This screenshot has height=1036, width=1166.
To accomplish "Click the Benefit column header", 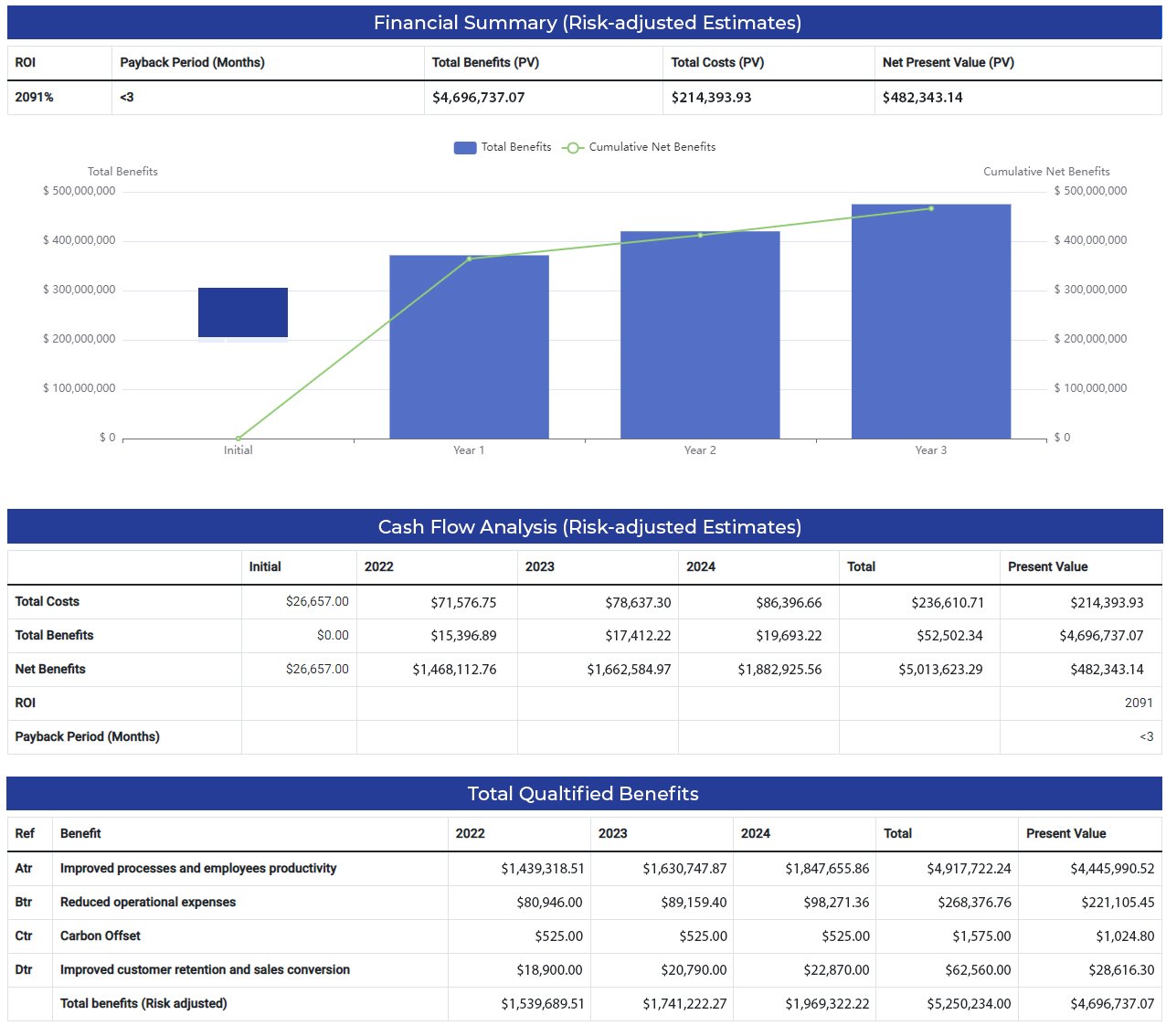I will coord(80,834).
